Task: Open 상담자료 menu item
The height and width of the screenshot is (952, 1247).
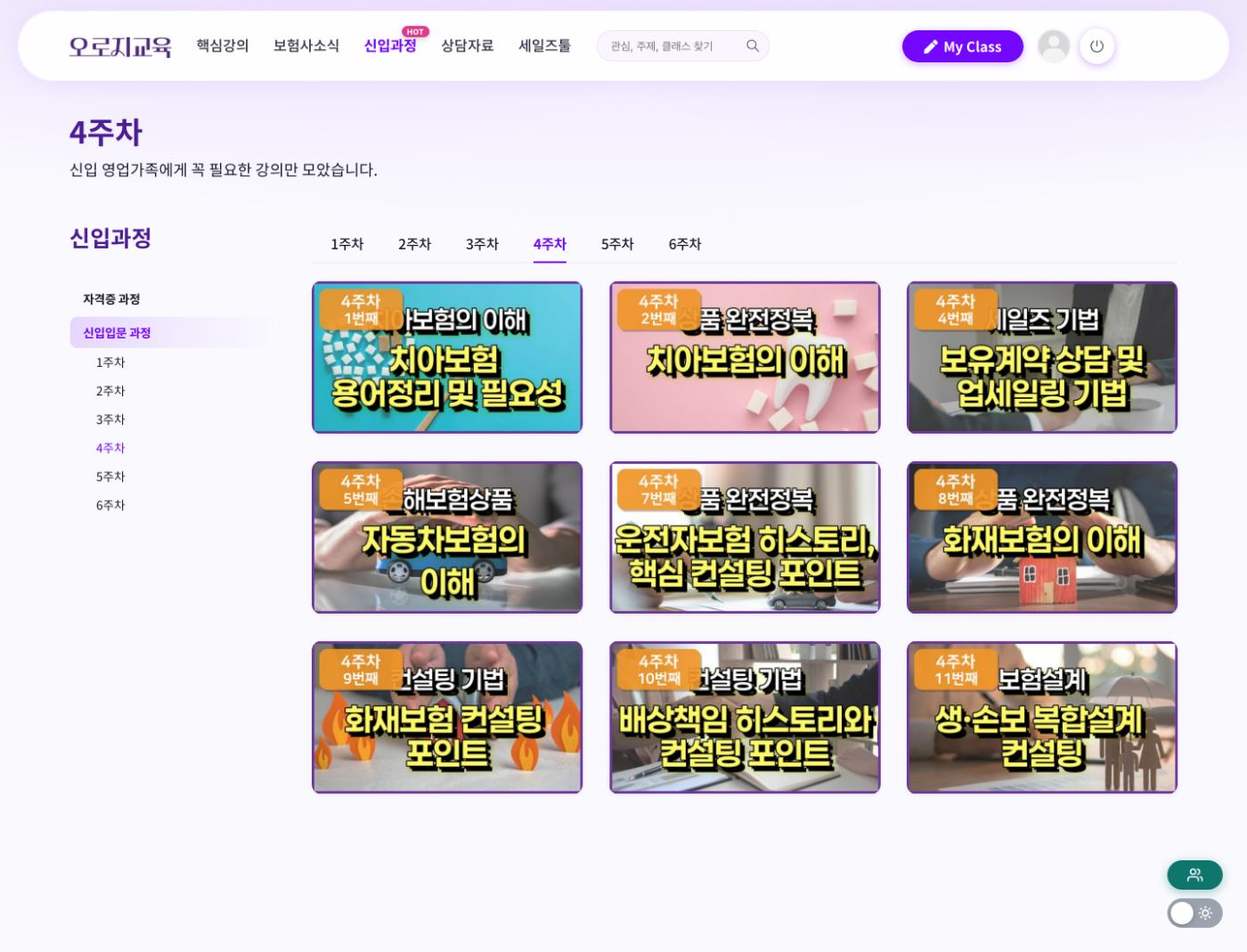Action: 468,45
